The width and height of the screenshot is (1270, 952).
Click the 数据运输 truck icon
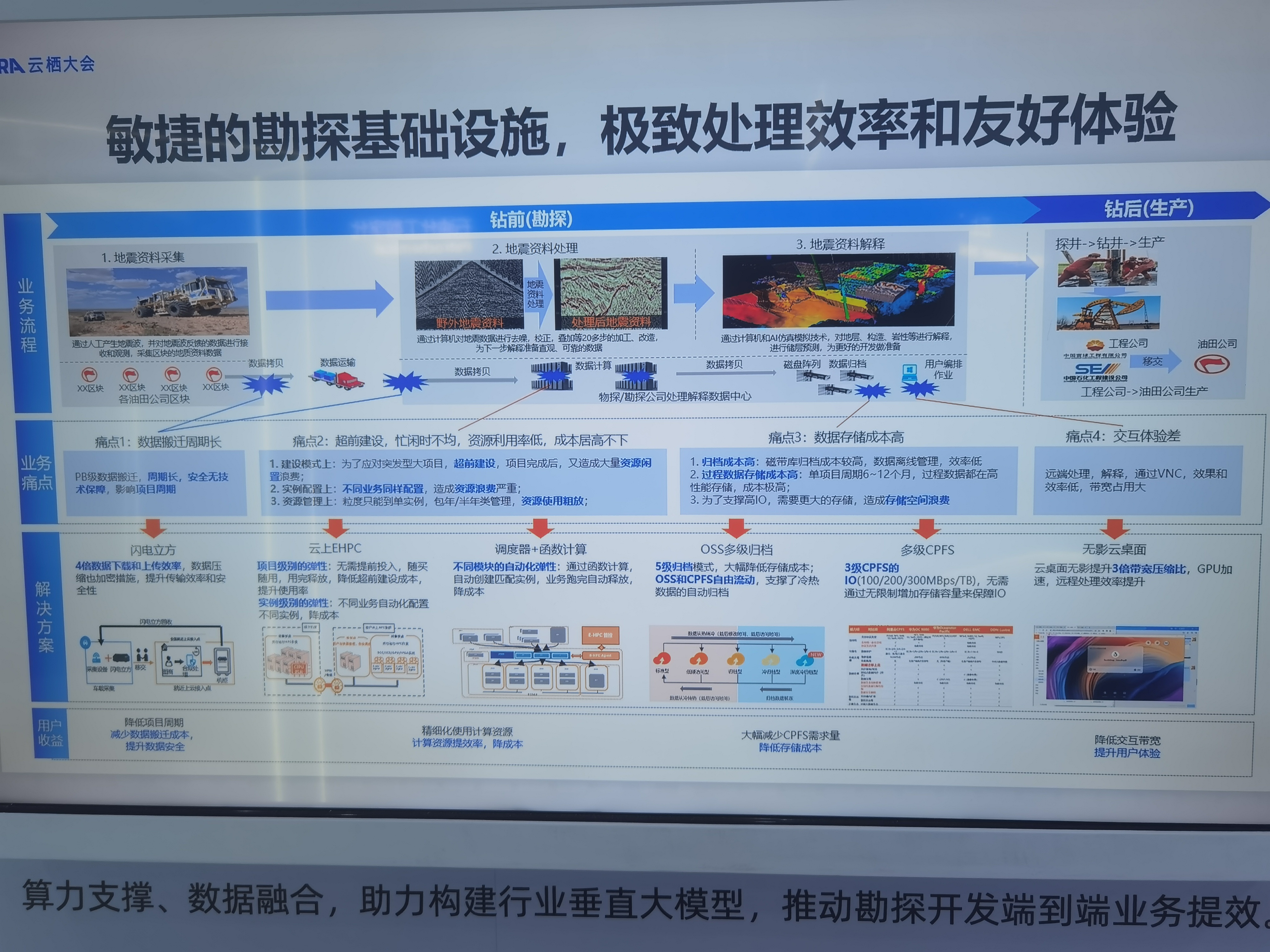point(336,379)
